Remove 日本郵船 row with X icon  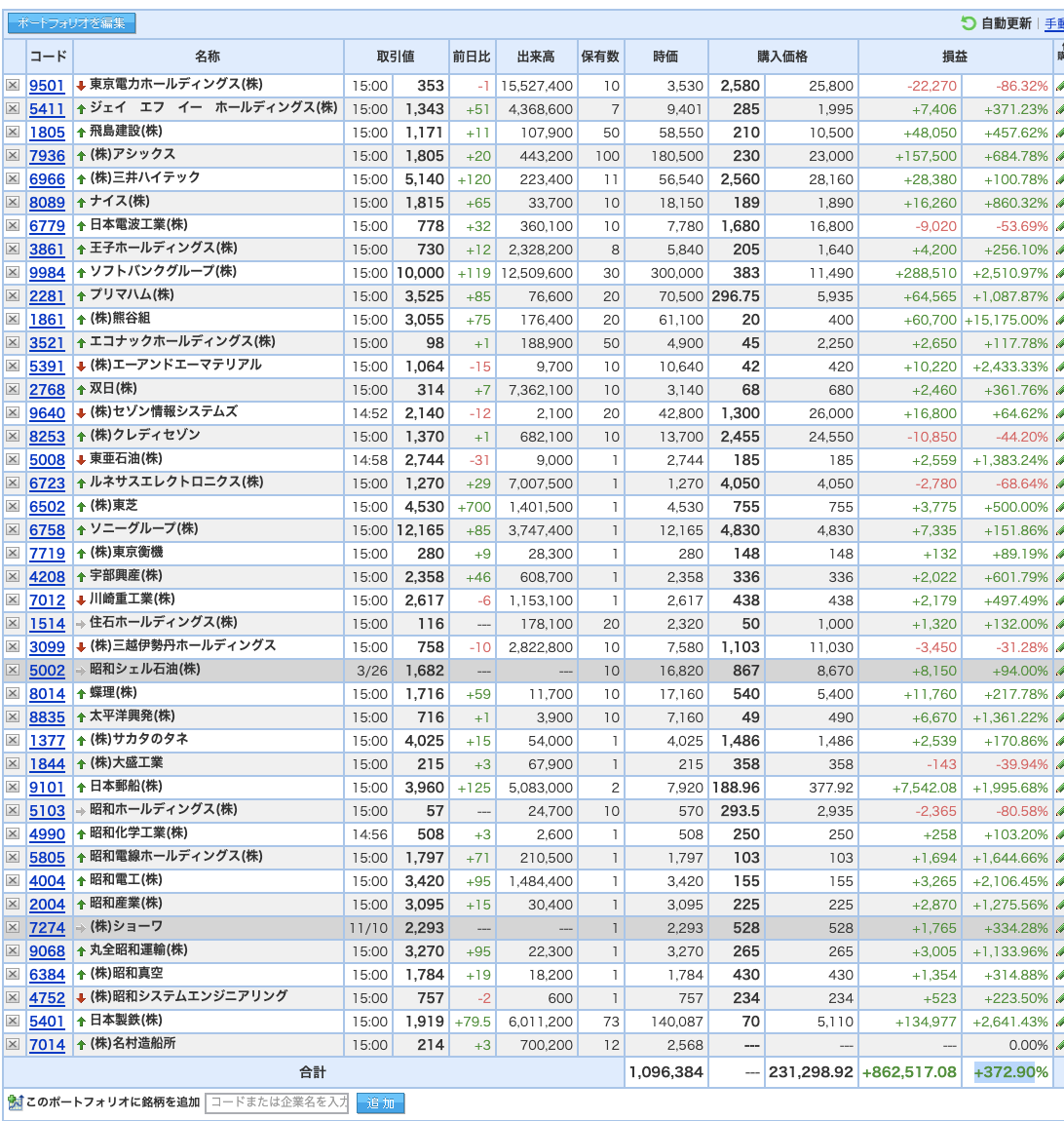tap(13, 787)
